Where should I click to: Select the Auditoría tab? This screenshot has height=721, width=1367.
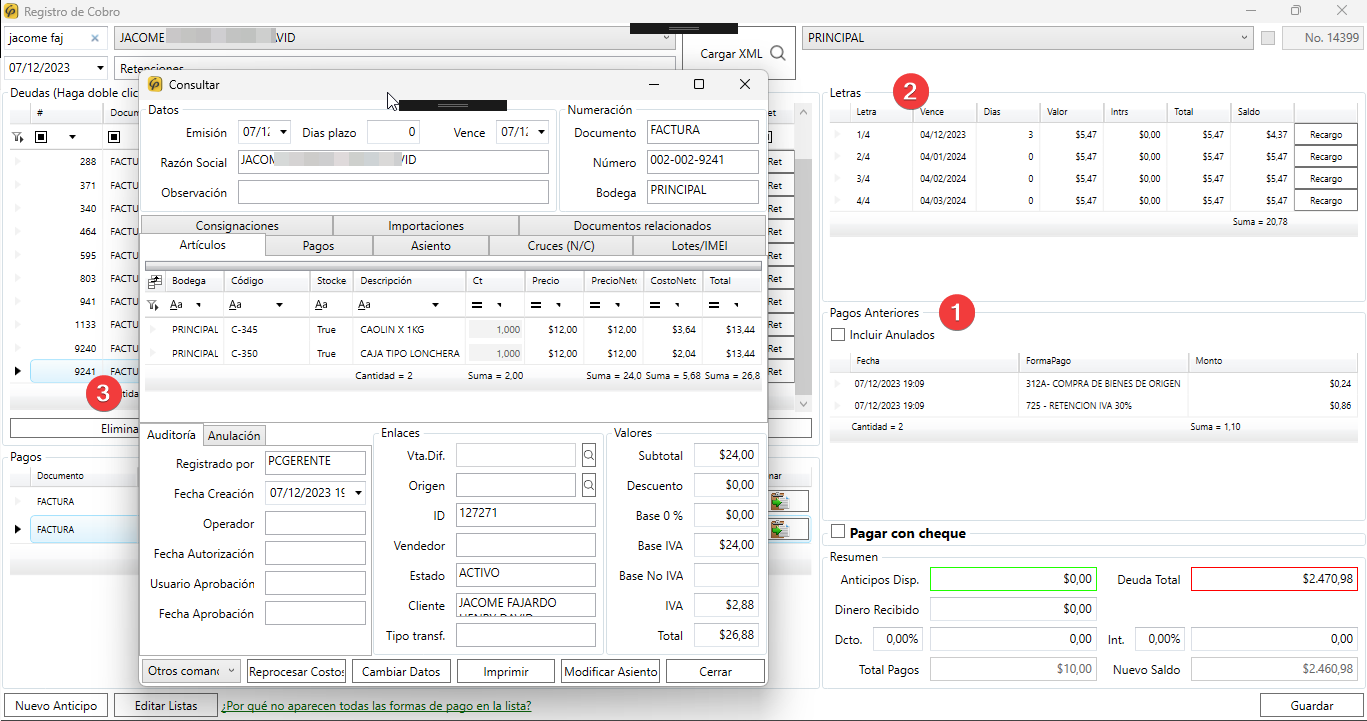pyautogui.click(x=171, y=434)
